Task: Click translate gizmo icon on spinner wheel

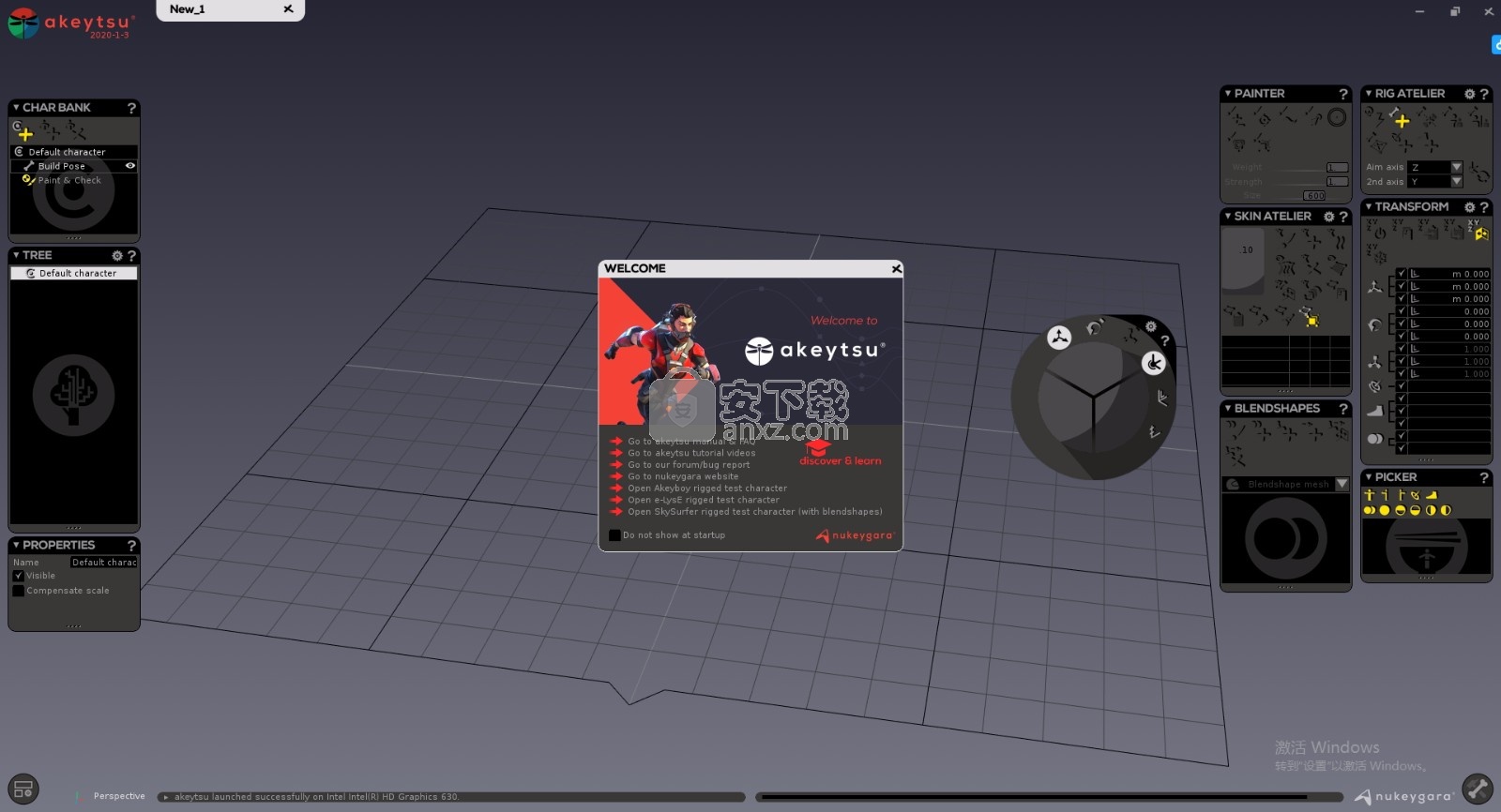Action: pyautogui.click(x=1059, y=338)
